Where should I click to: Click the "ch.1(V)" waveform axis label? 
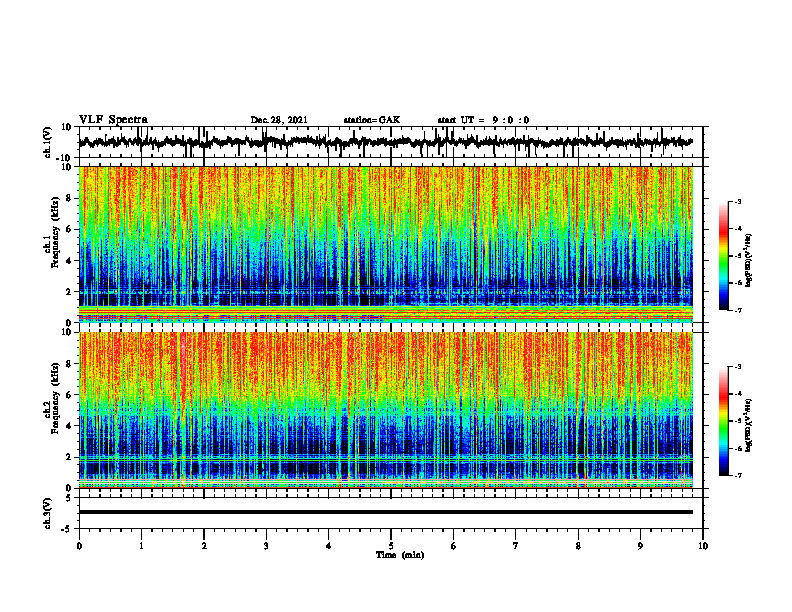[48, 142]
